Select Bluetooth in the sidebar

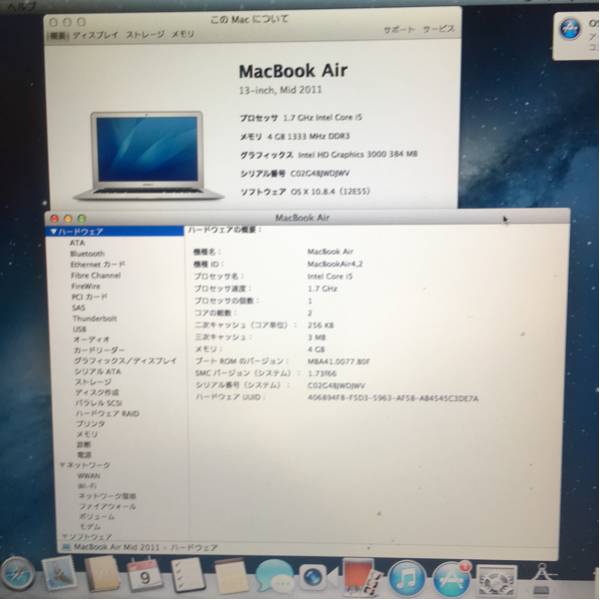[x=87, y=254]
